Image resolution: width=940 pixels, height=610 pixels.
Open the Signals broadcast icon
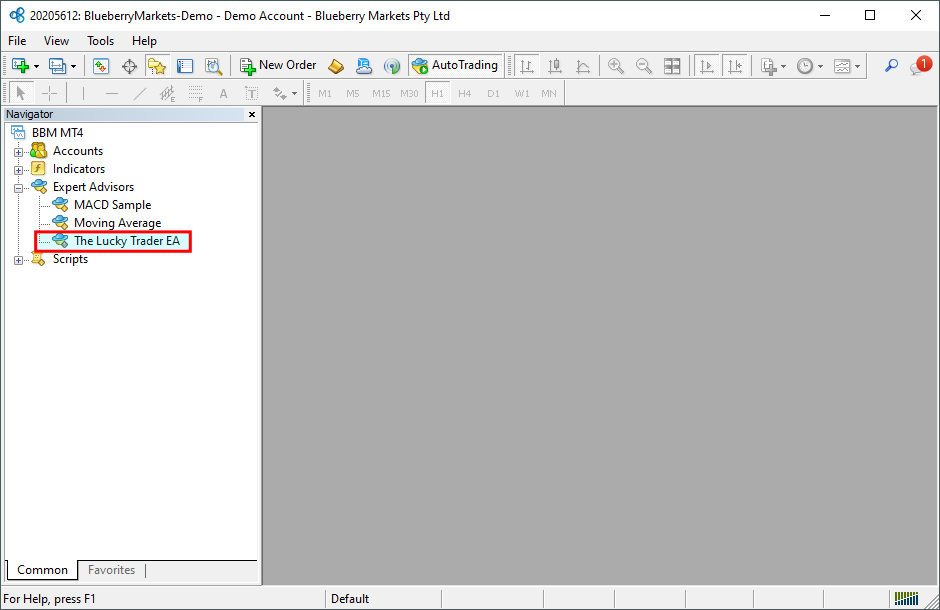392,65
